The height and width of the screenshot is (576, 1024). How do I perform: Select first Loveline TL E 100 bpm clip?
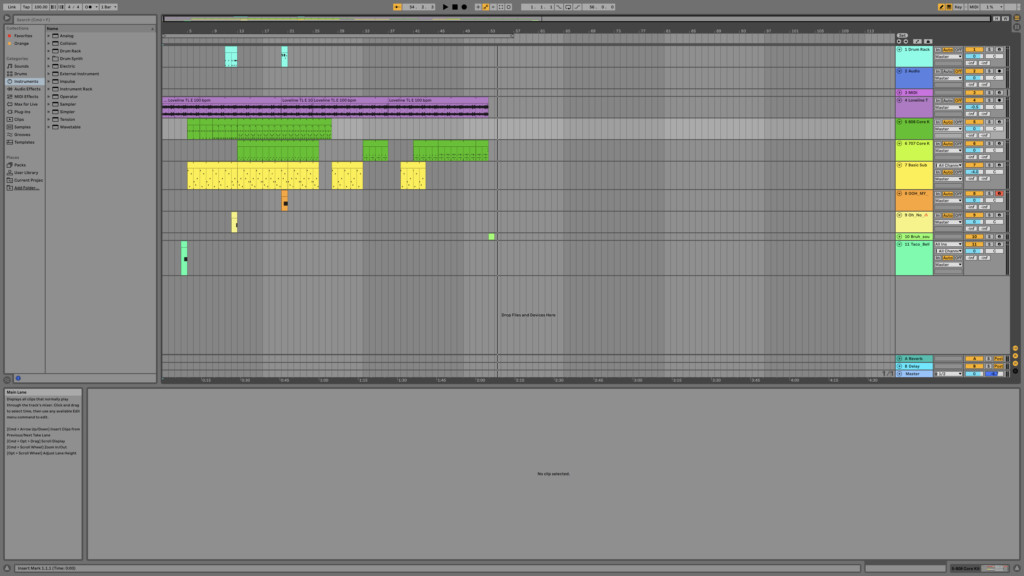tap(221, 107)
